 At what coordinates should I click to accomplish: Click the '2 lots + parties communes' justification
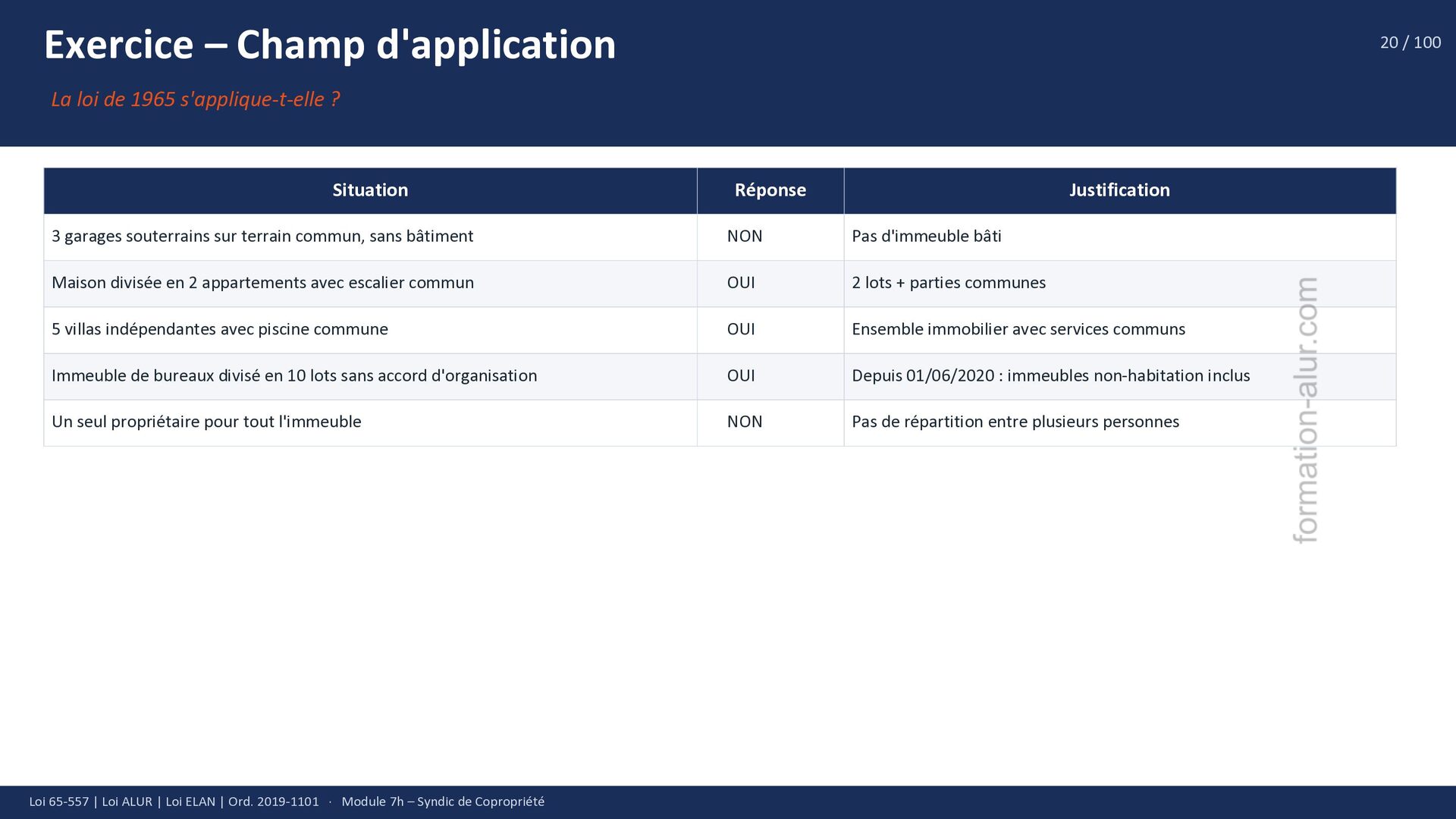(x=948, y=283)
